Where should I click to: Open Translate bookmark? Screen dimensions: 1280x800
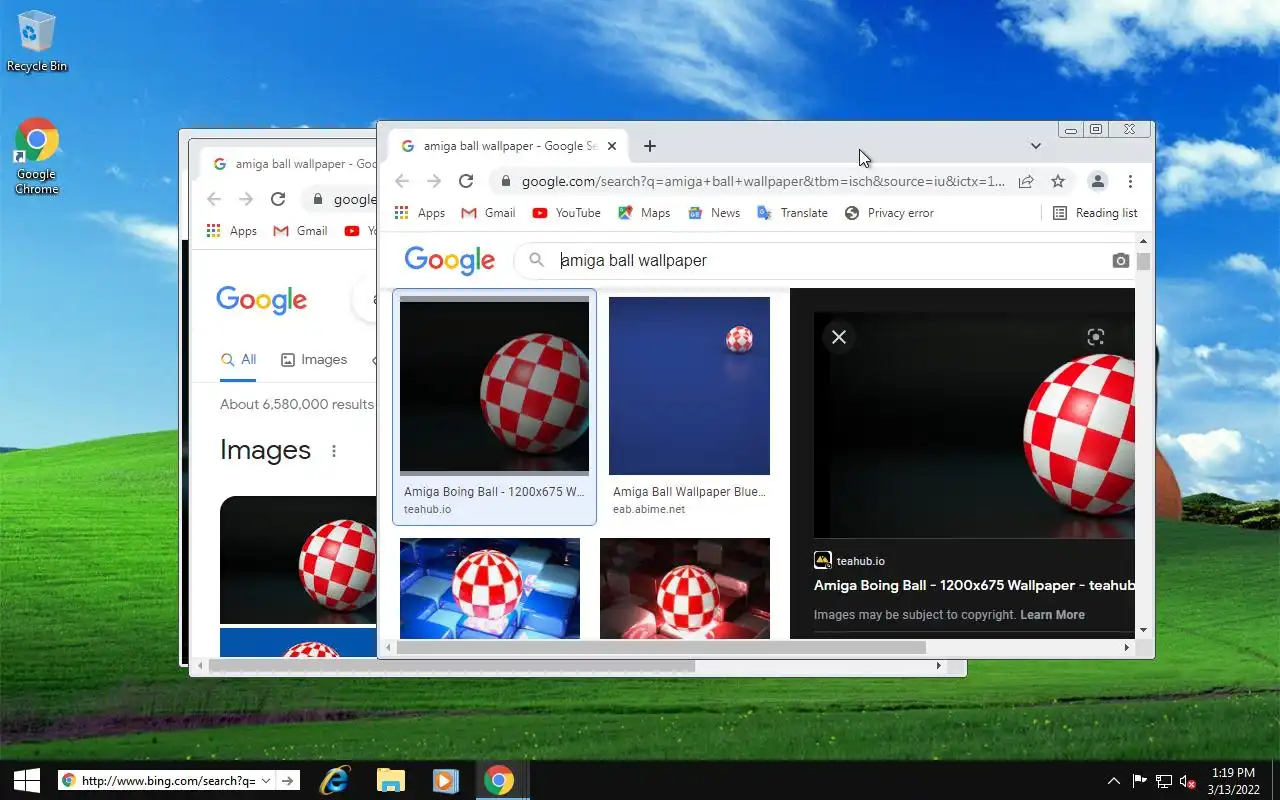tap(793, 213)
